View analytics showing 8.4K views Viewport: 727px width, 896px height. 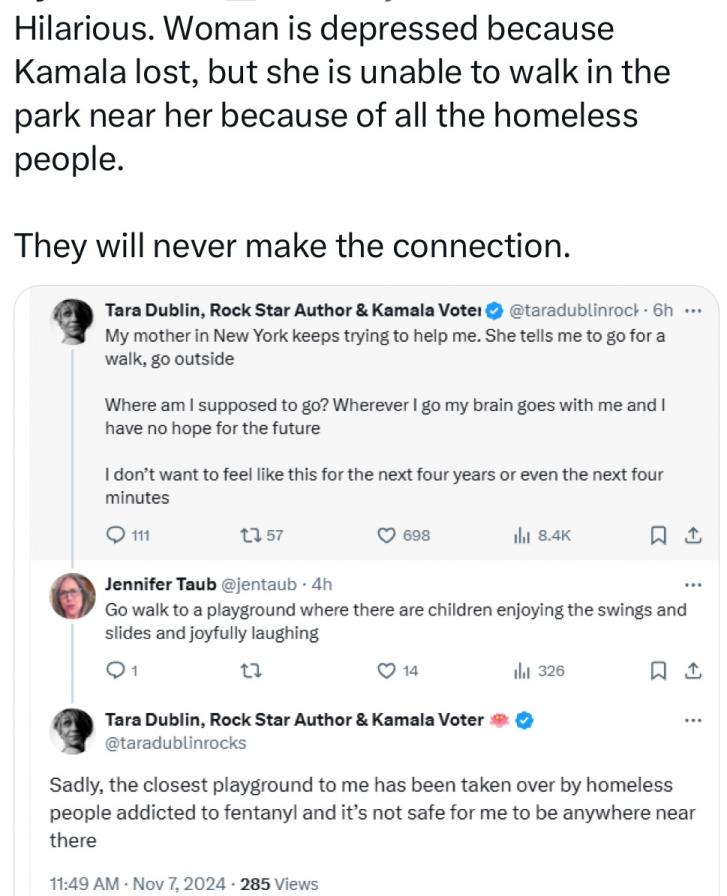(542, 535)
